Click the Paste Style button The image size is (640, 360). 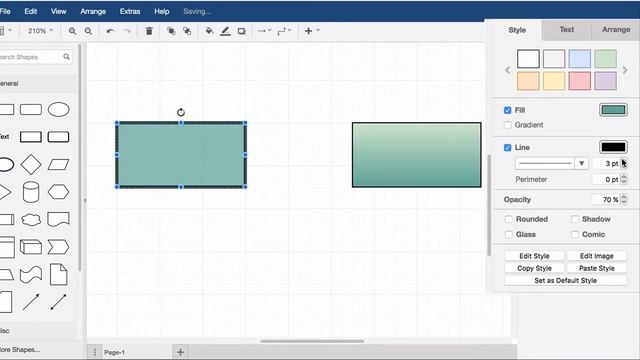[597, 268]
